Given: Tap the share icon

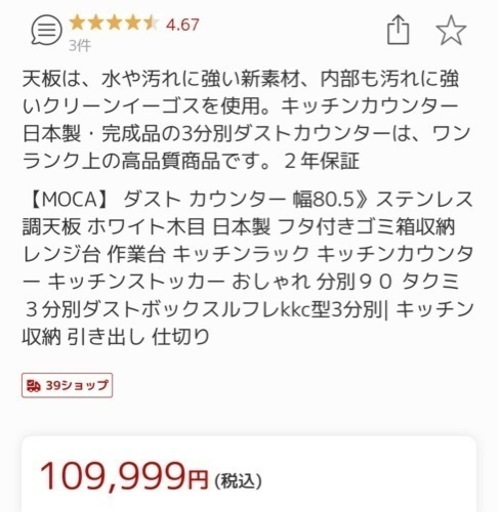Looking at the screenshot, I should tap(398, 30).
